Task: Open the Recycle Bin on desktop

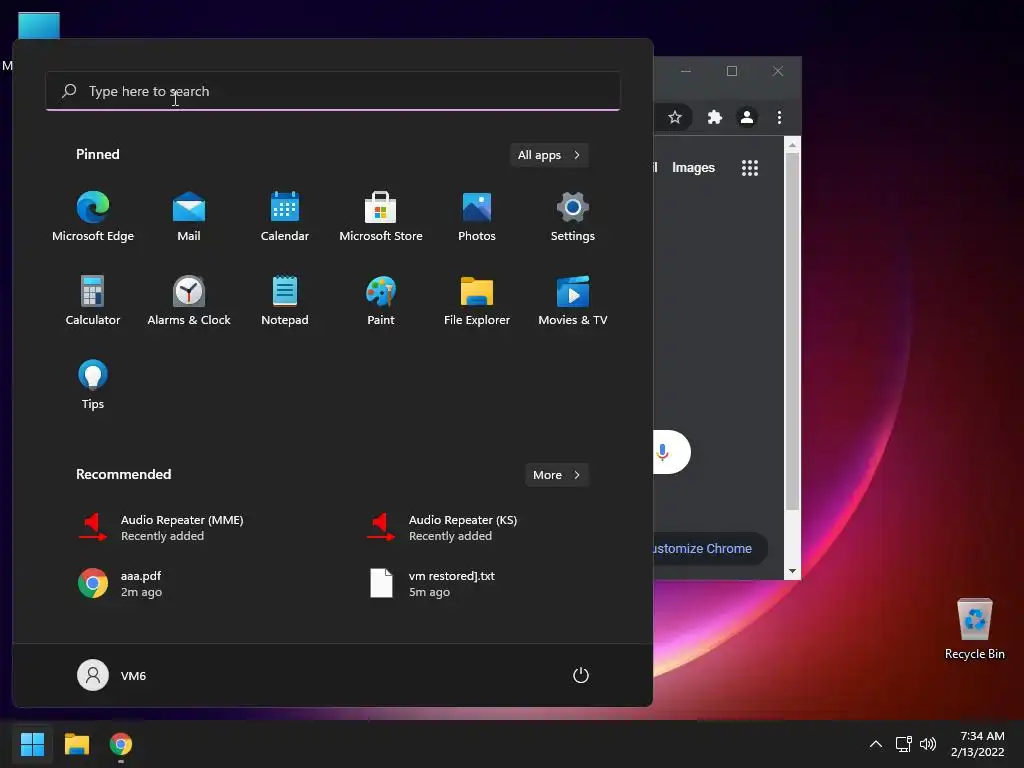Action: [974, 629]
